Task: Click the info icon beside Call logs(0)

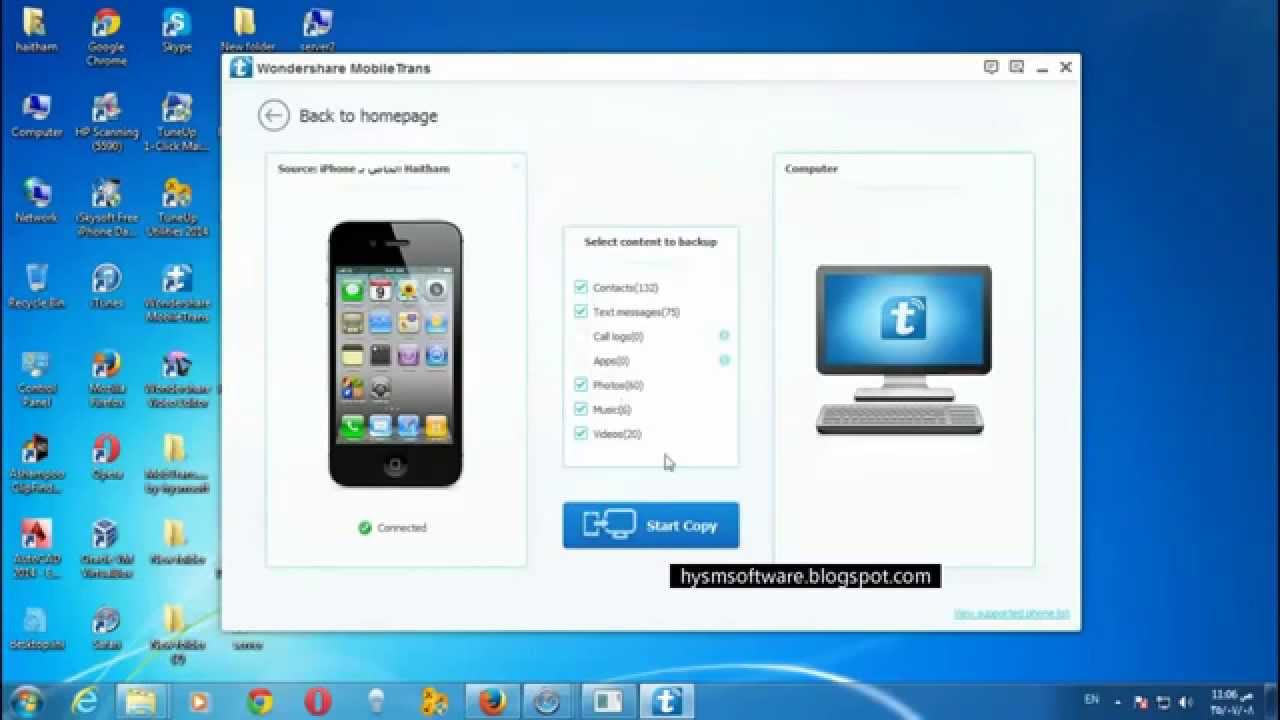Action: [724, 336]
